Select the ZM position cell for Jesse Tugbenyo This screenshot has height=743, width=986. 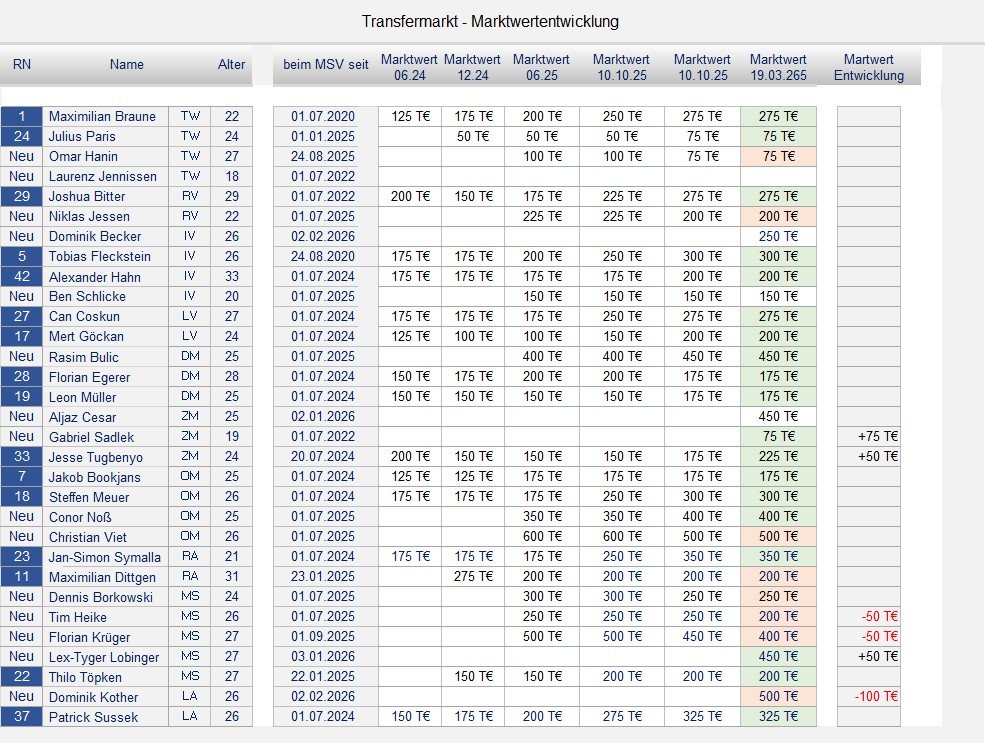[189, 457]
